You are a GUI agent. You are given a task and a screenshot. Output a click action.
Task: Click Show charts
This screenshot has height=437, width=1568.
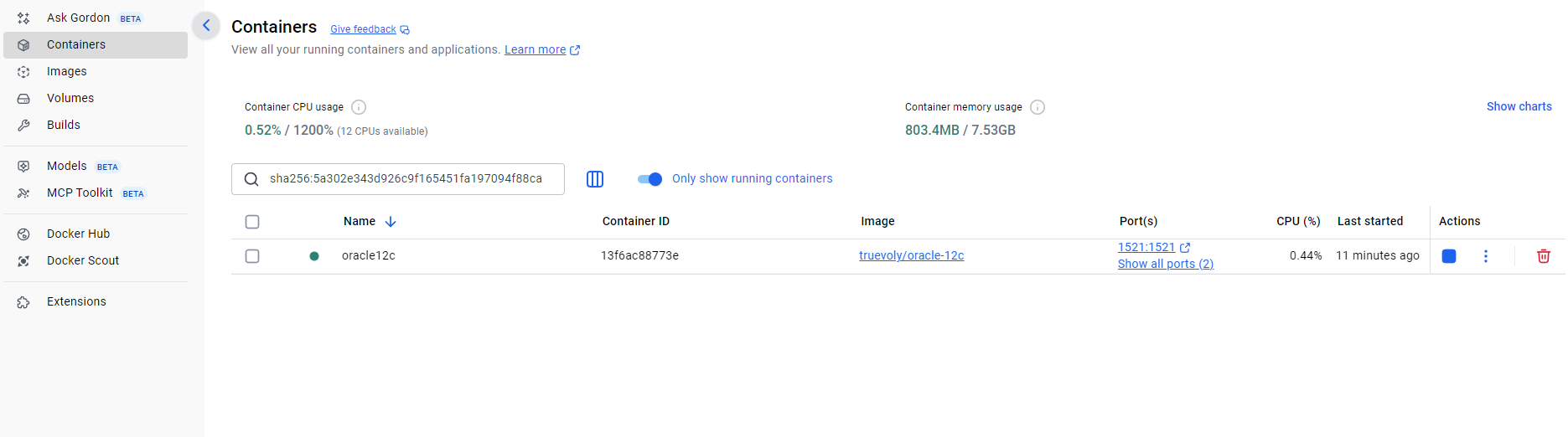point(1519,106)
